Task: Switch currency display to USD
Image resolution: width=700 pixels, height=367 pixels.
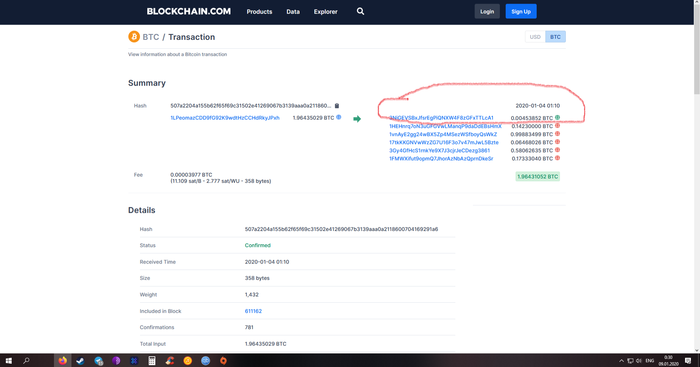Action: (x=535, y=37)
